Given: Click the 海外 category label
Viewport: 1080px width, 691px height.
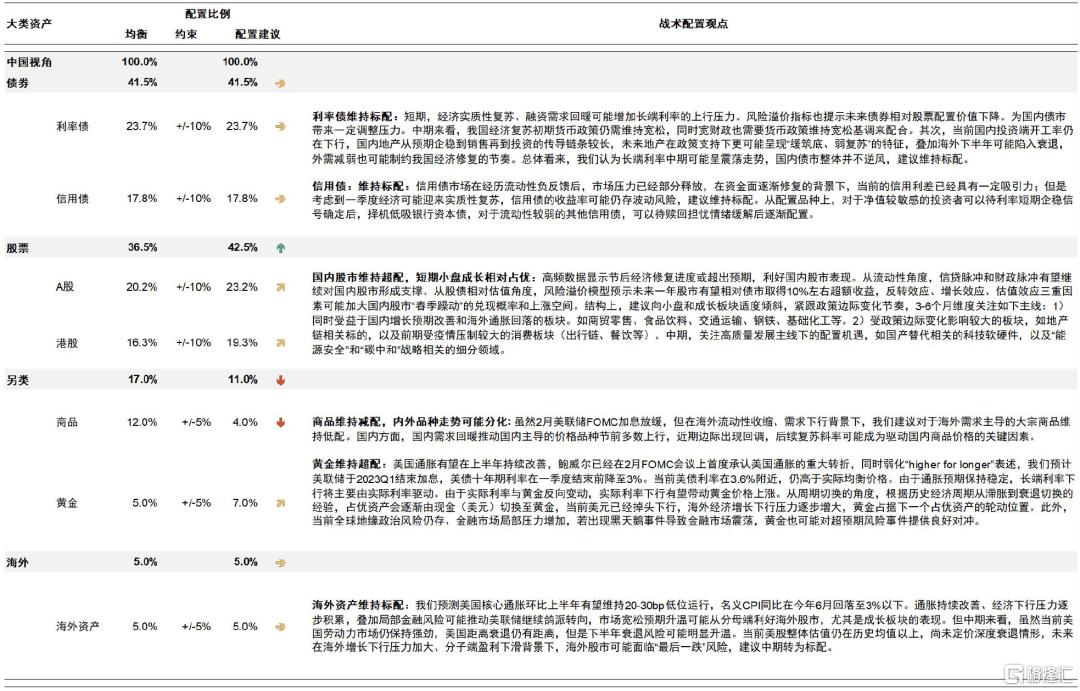Looking at the screenshot, I should coord(17,563).
